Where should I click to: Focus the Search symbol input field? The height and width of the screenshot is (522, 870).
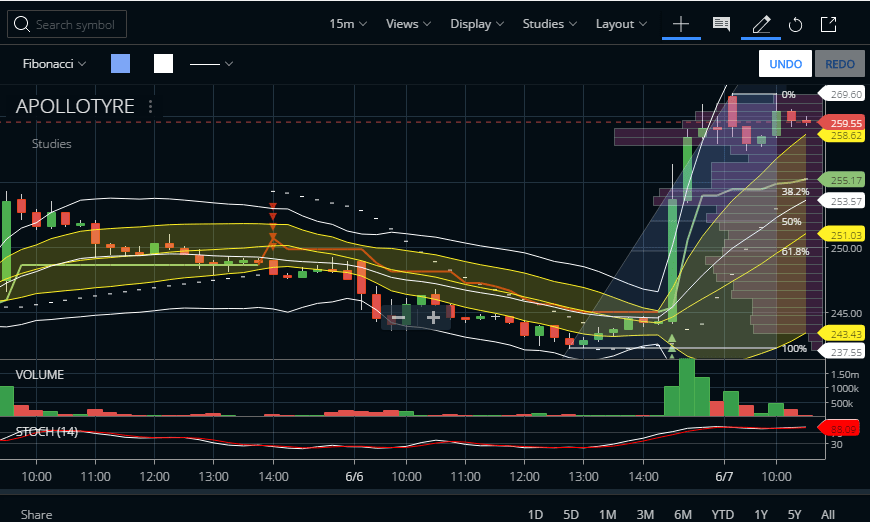pos(67,24)
